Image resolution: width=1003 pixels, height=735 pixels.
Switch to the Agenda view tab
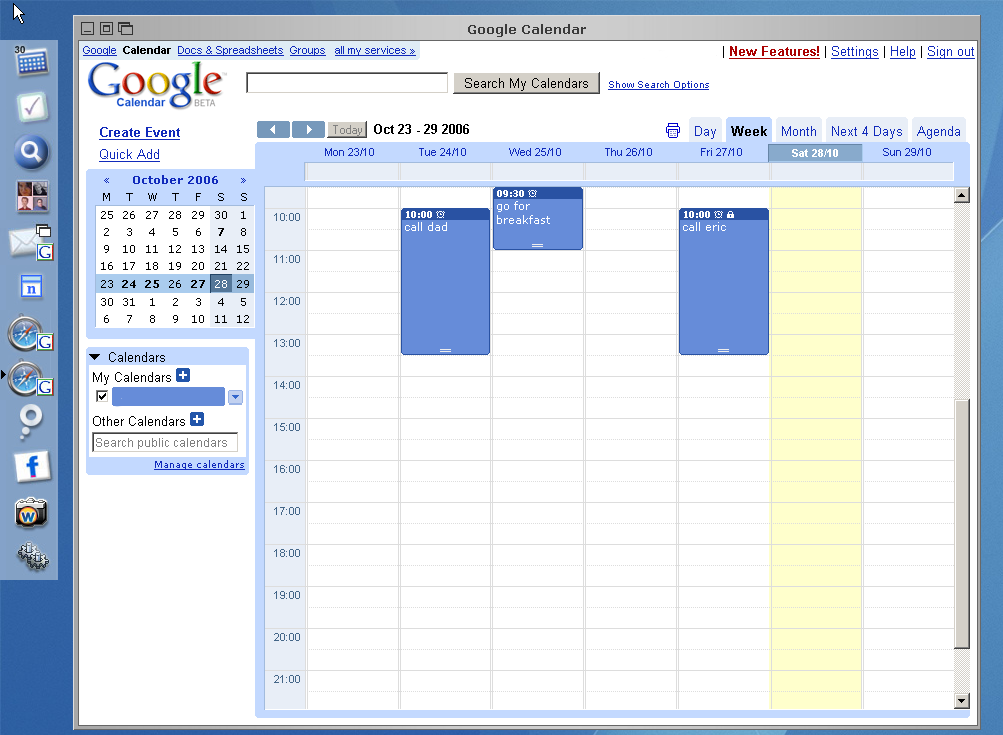[x=938, y=131]
